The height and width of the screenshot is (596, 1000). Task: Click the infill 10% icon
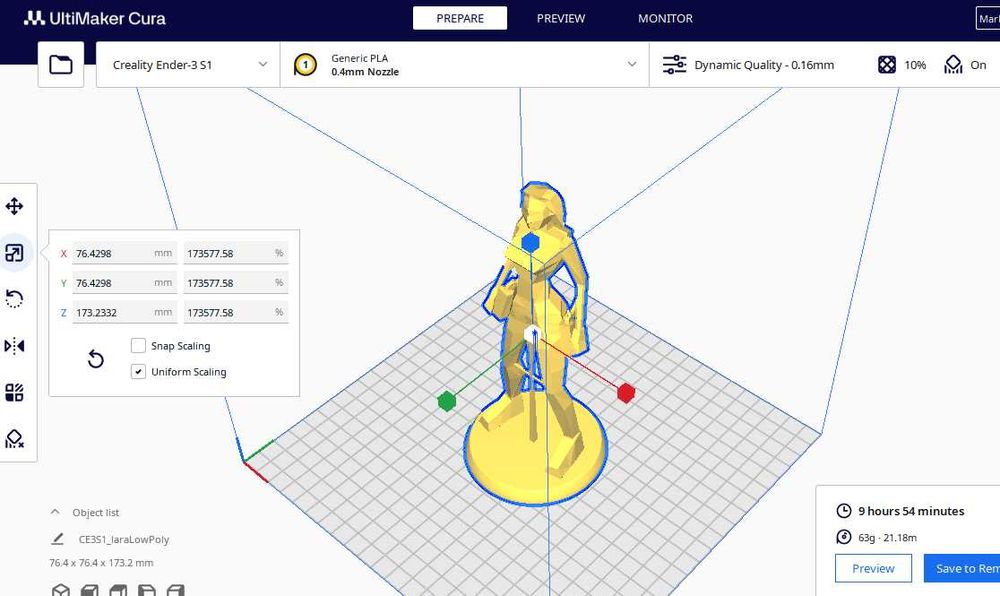point(887,64)
